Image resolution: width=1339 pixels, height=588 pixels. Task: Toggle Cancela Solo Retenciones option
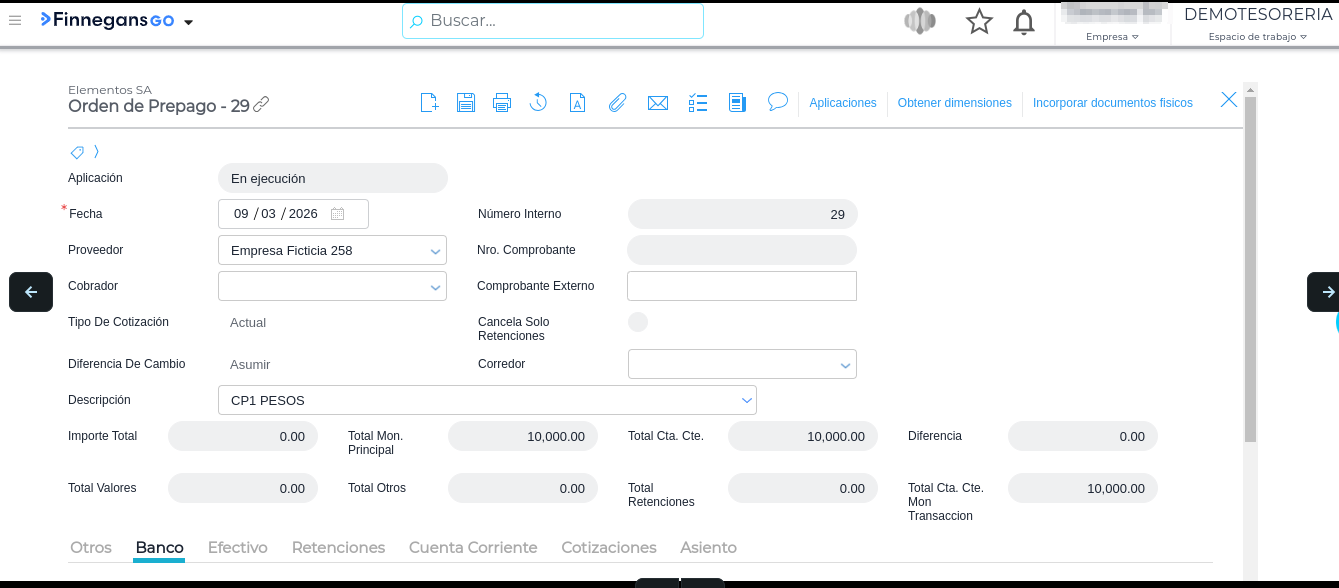(637, 322)
